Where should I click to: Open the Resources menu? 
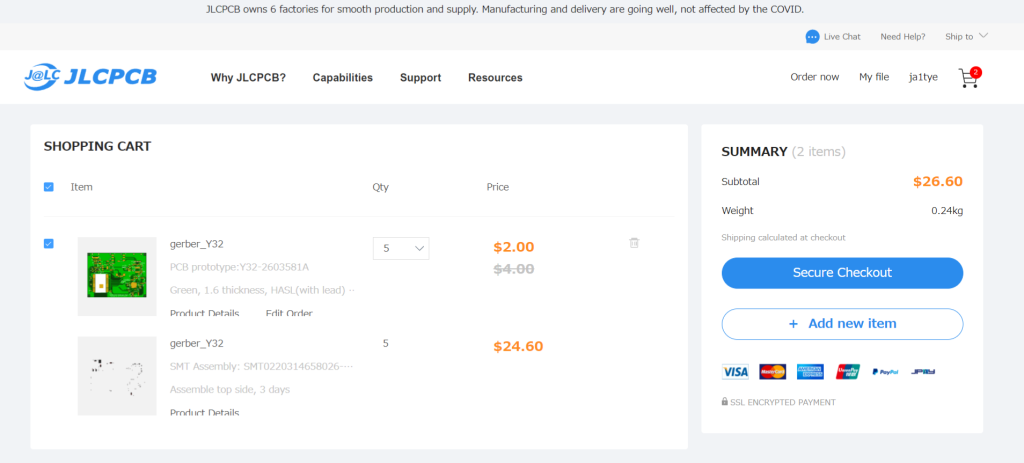495,78
